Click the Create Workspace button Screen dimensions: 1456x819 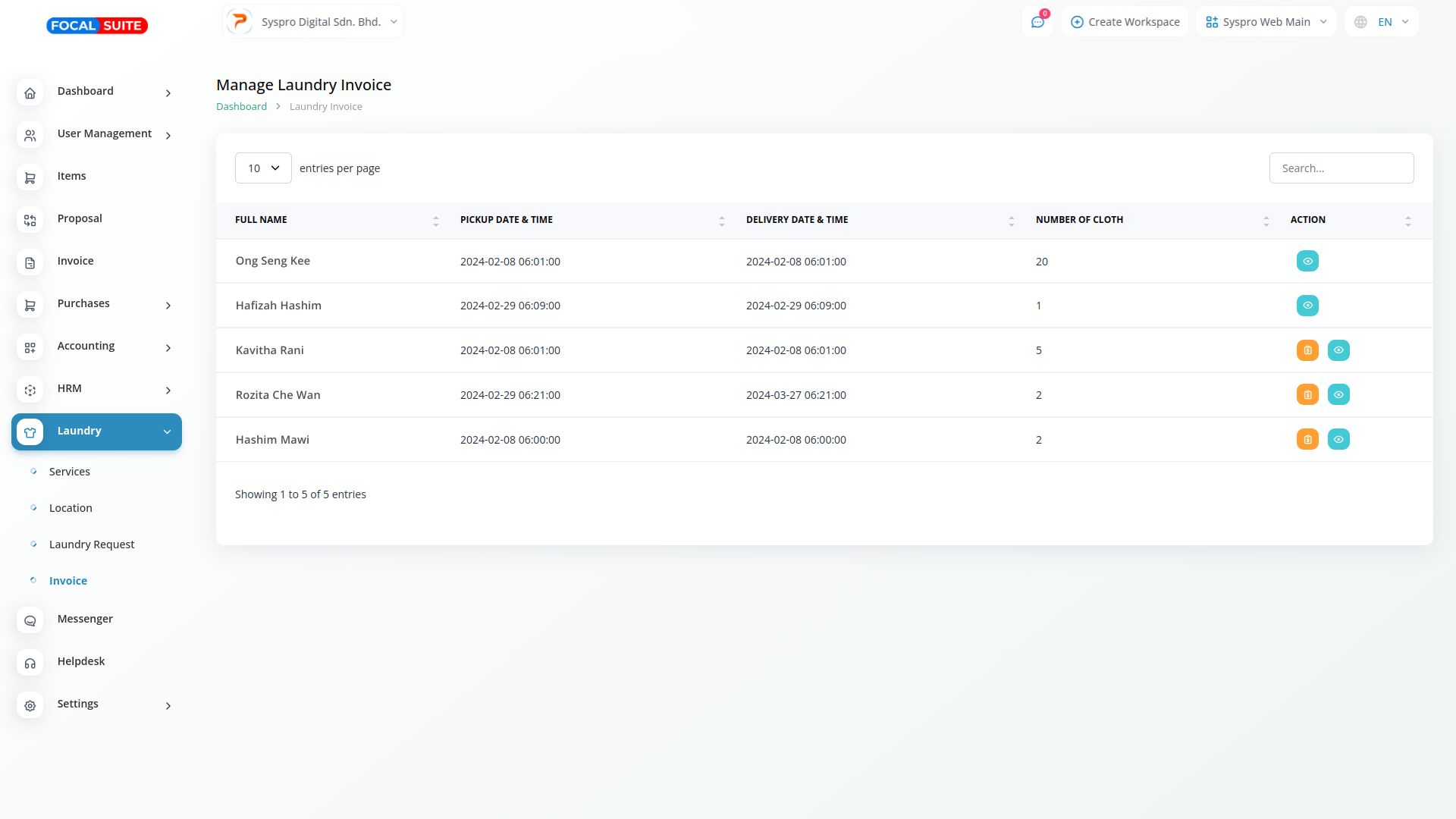click(1125, 22)
